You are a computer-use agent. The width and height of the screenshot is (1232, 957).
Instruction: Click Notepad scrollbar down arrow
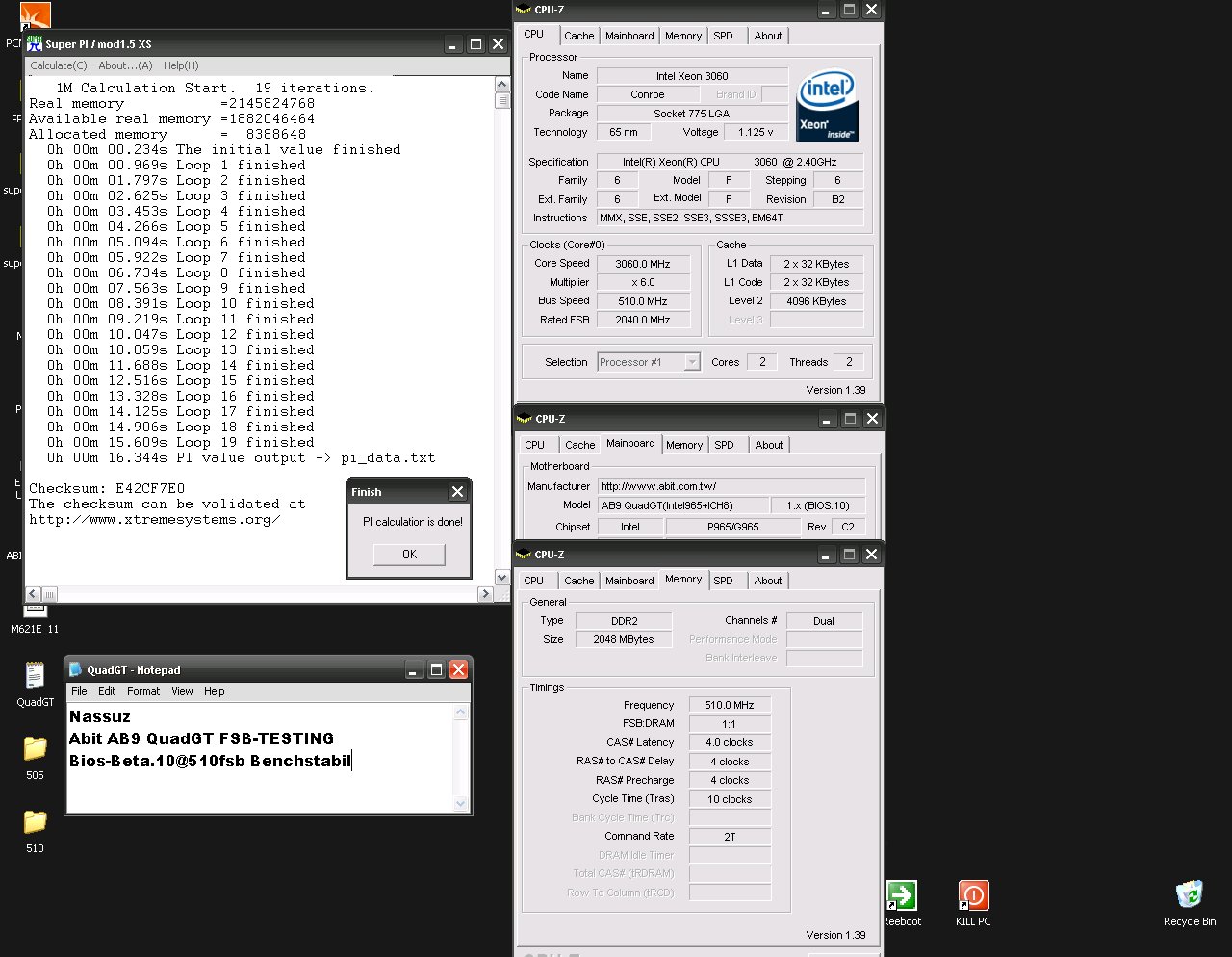click(x=460, y=803)
